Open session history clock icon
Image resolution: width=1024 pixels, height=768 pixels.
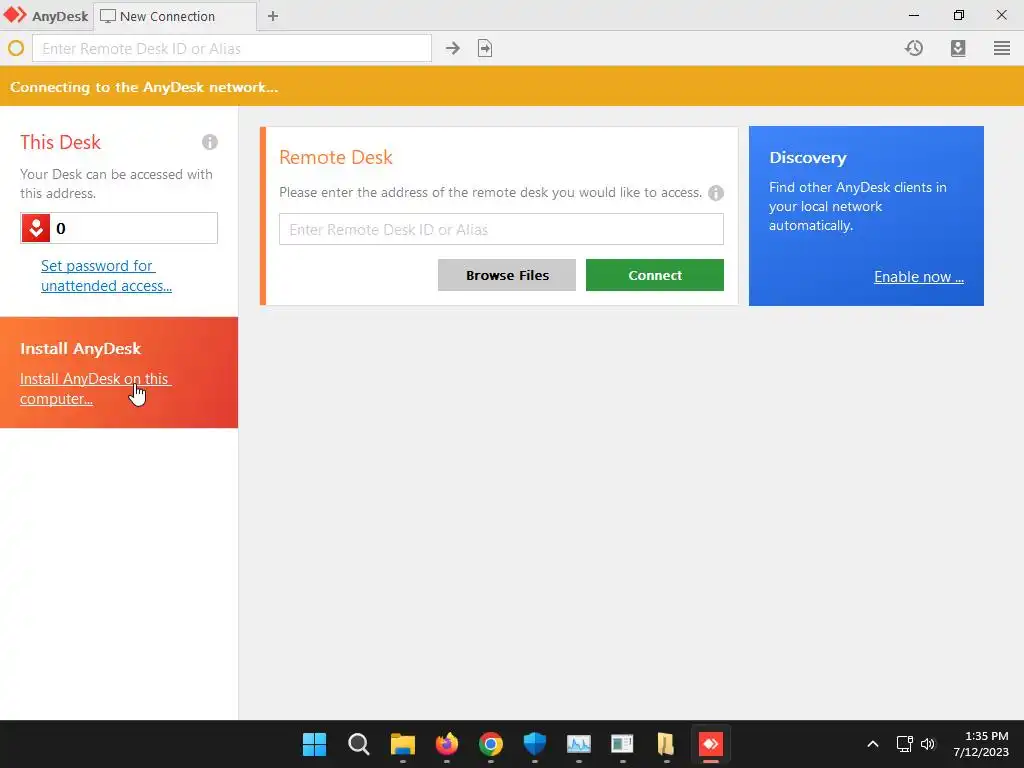coord(914,48)
